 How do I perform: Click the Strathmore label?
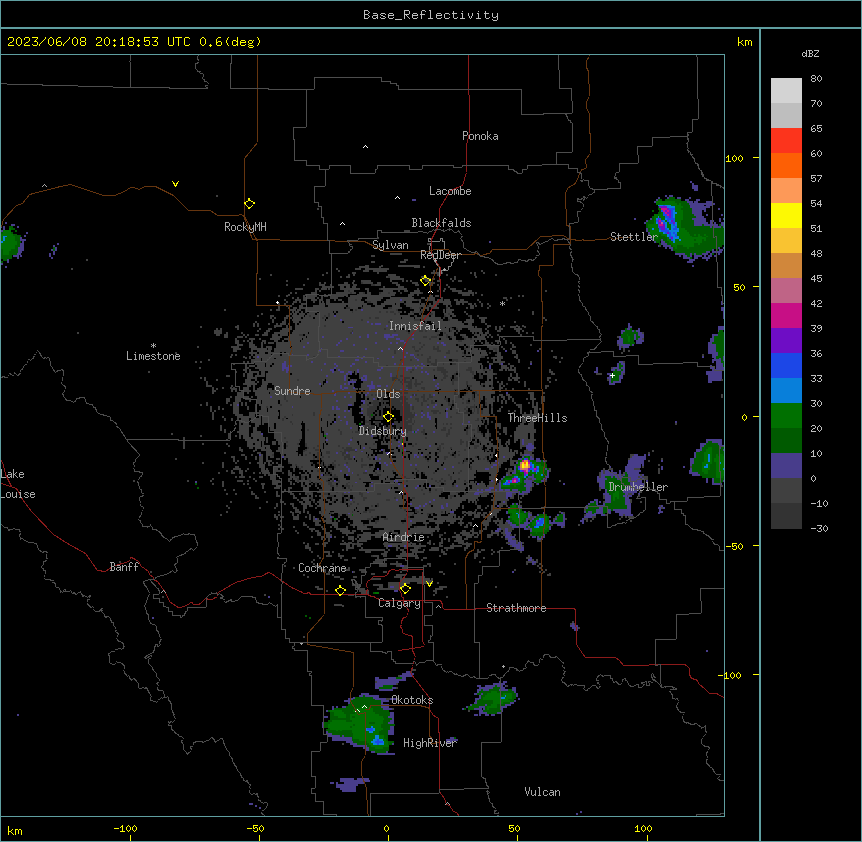(516, 608)
